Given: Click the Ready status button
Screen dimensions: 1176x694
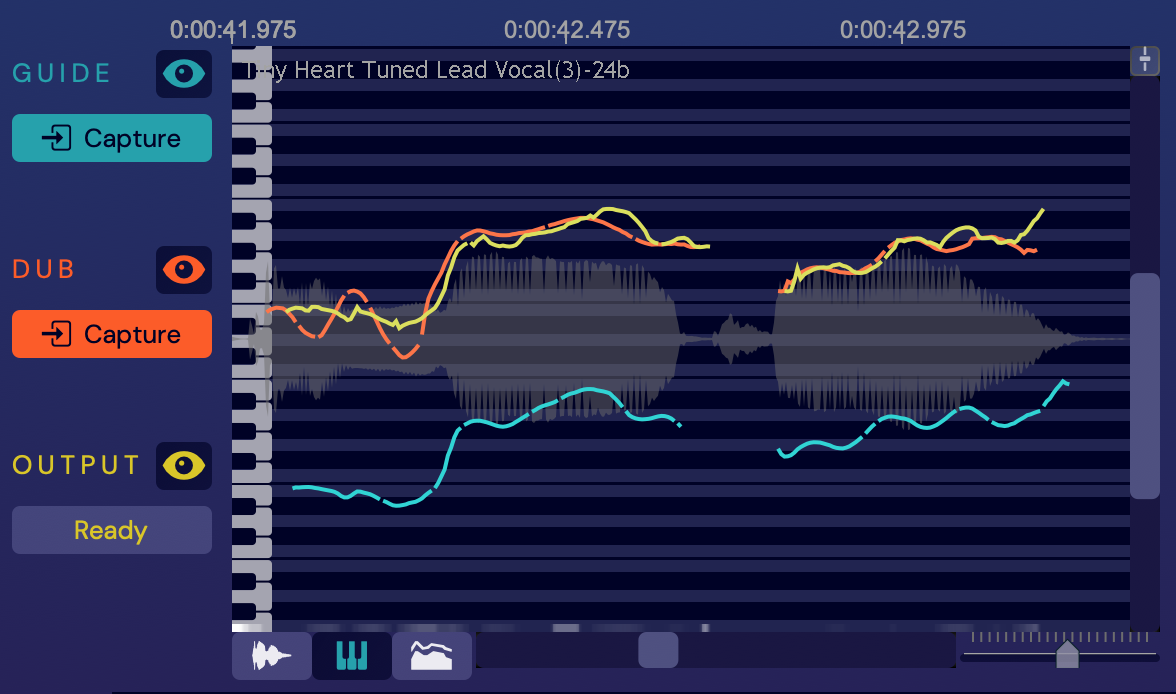Looking at the screenshot, I should 112,530.
